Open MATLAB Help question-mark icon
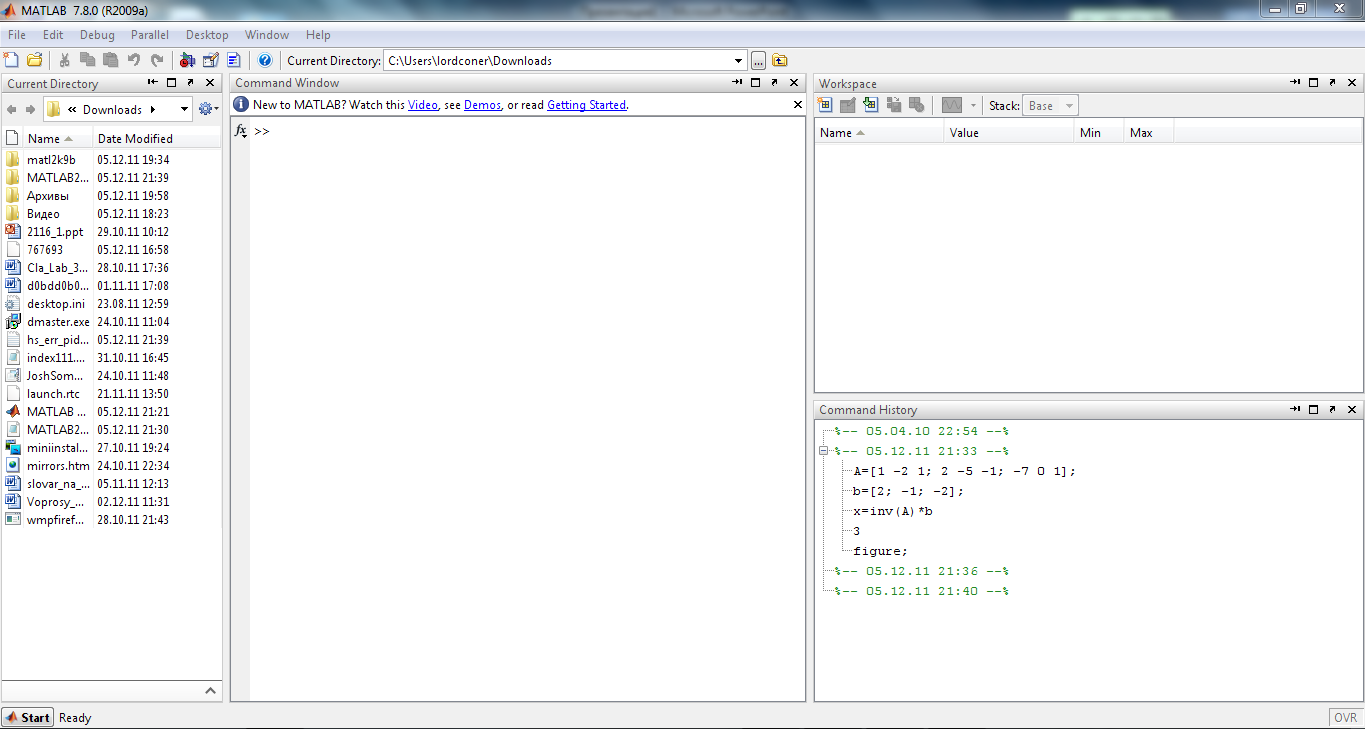This screenshot has width=1365, height=729. click(x=265, y=60)
